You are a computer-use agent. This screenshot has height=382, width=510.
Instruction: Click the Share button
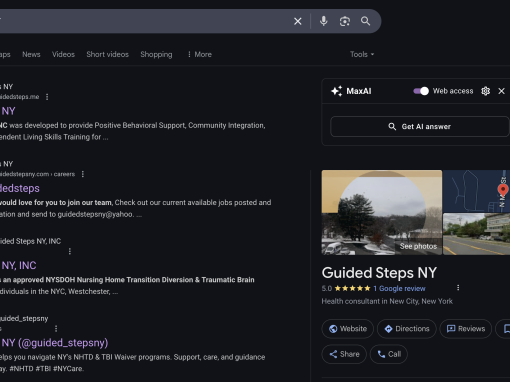coord(344,354)
